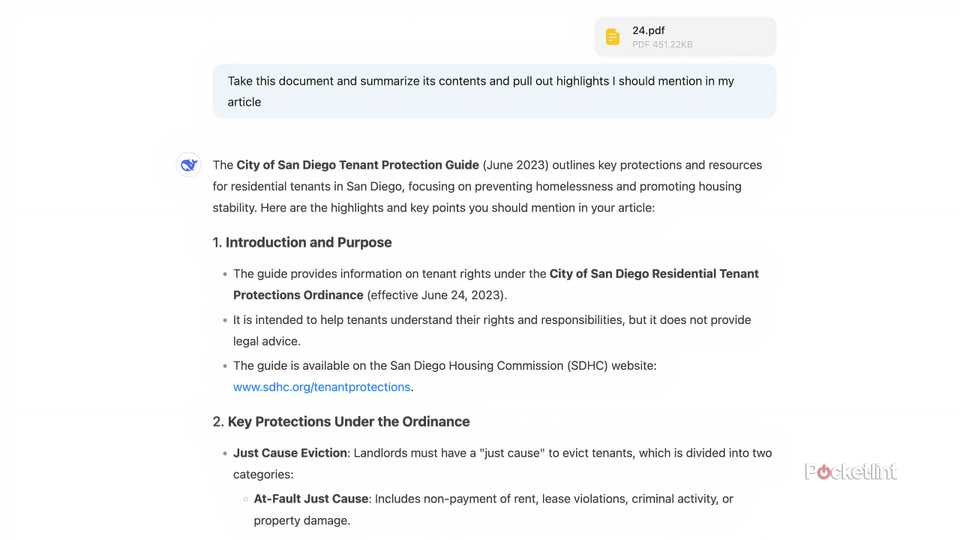The height and width of the screenshot is (540, 960).
Task: Click bold "Just Cause Eviction" term
Action: (290, 453)
